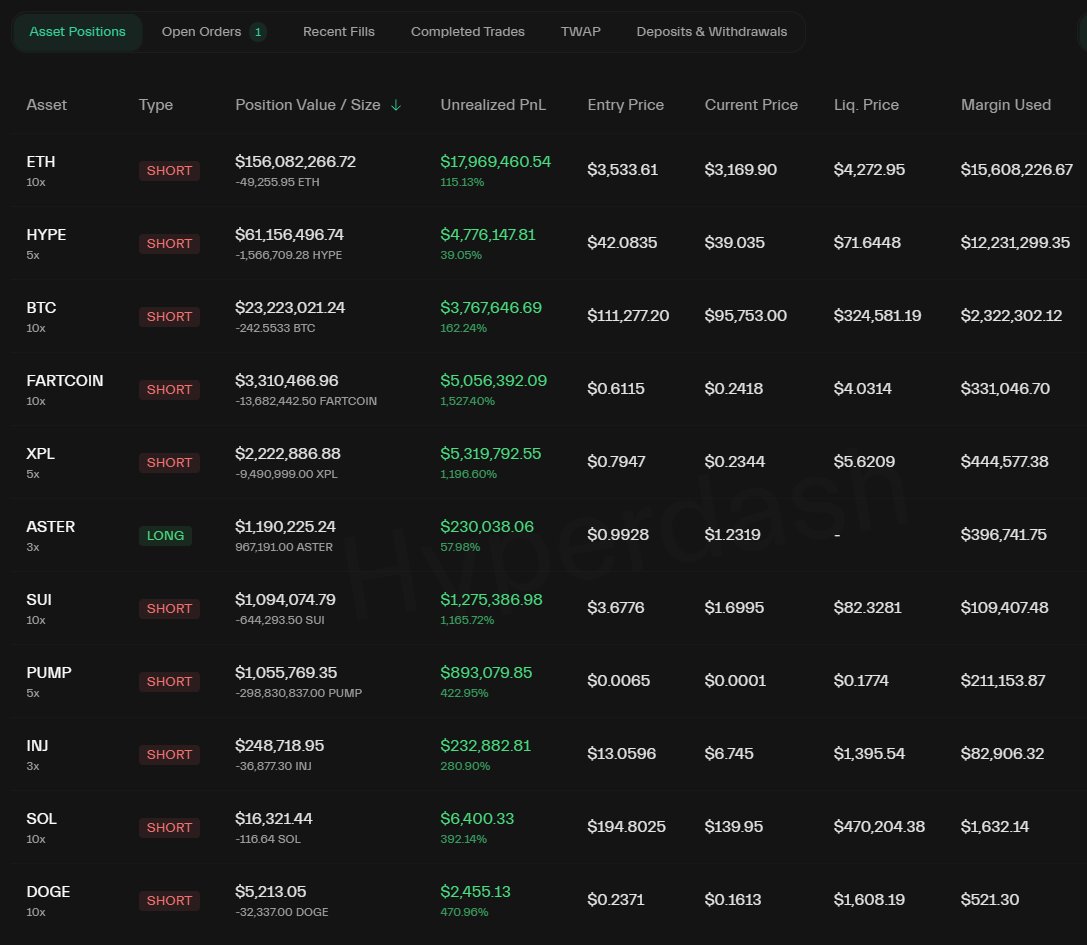The height and width of the screenshot is (945, 1087).
Task: Open the ETH position details
Action: coord(41,161)
